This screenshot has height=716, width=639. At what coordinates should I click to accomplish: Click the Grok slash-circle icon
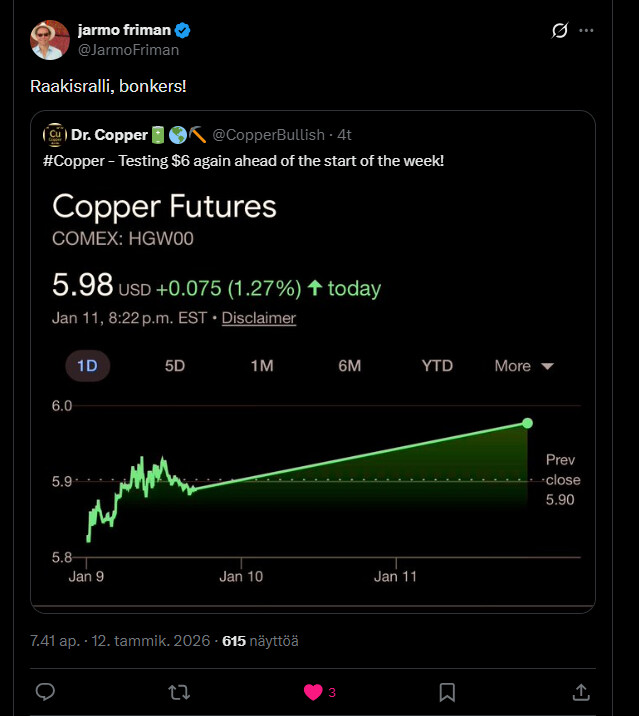(560, 31)
